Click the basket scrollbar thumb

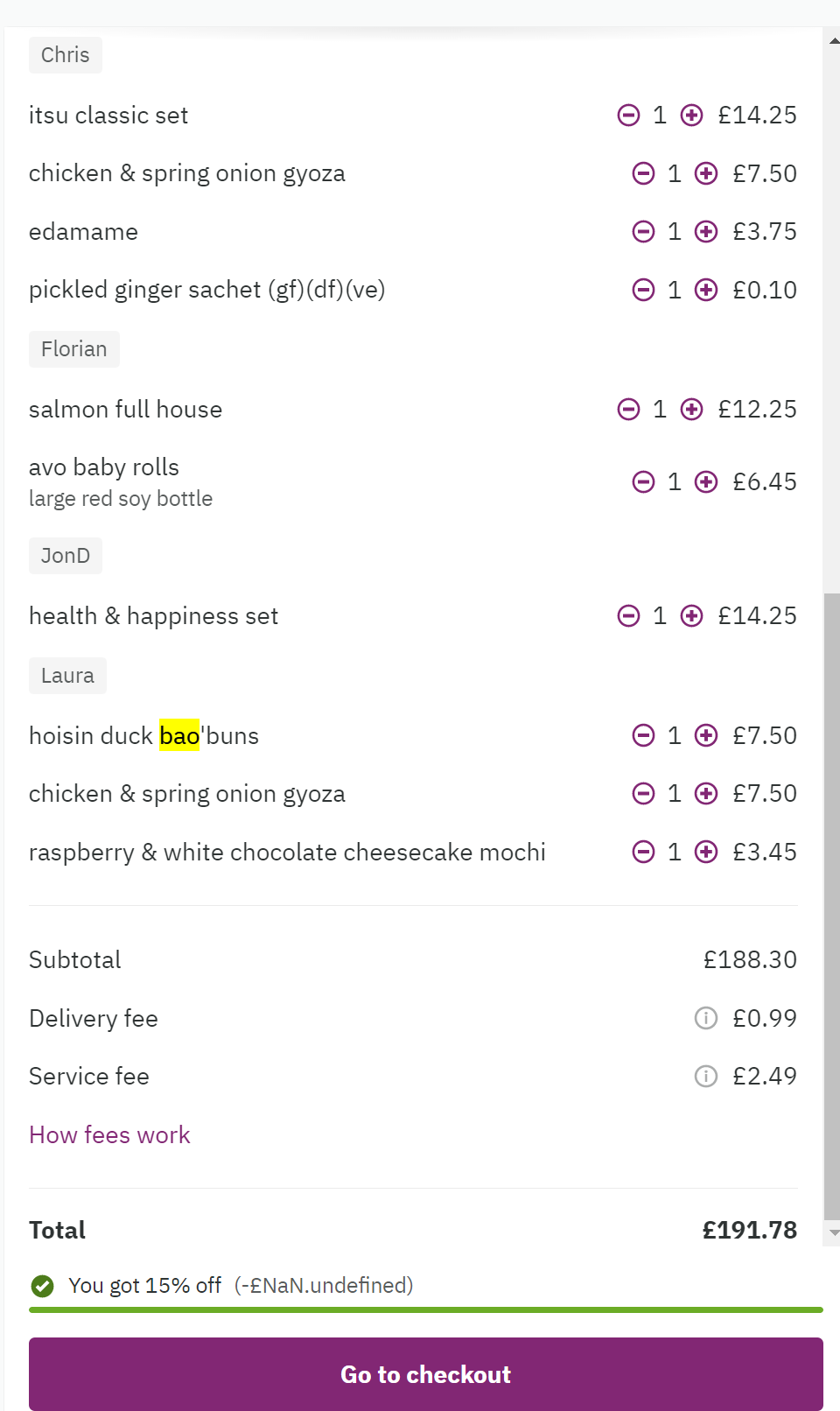point(832,902)
